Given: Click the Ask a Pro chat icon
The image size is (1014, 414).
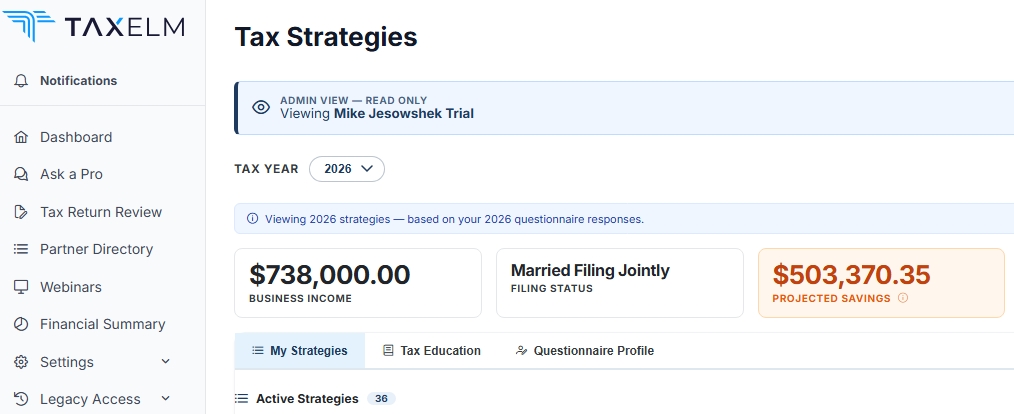Looking at the screenshot, I should 21,175.
